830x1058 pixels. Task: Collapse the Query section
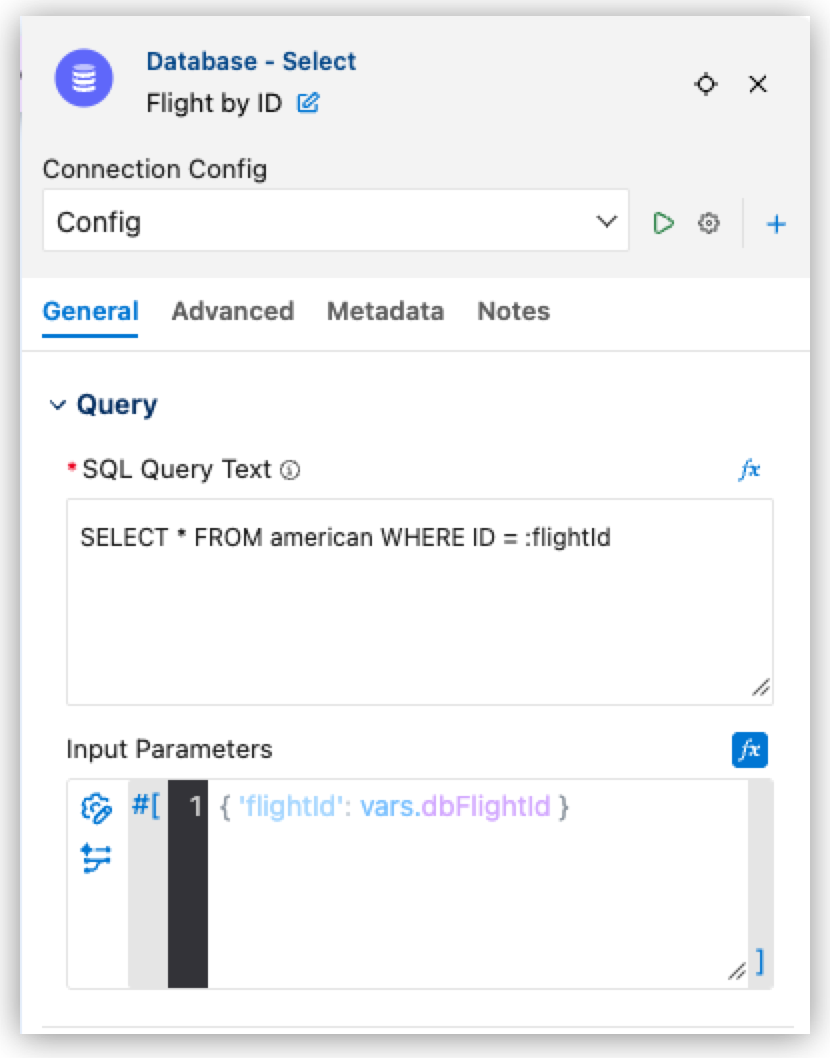pyautogui.click(x=58, y=405)
